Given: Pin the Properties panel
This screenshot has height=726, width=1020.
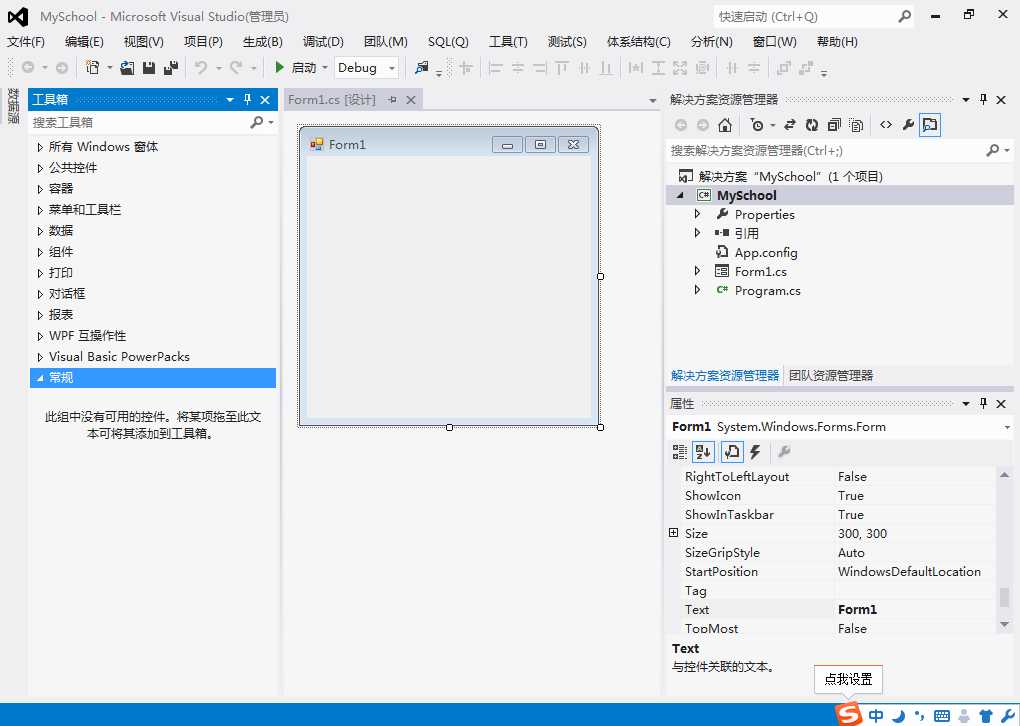Looking at the screenshot, I should 984,403.
